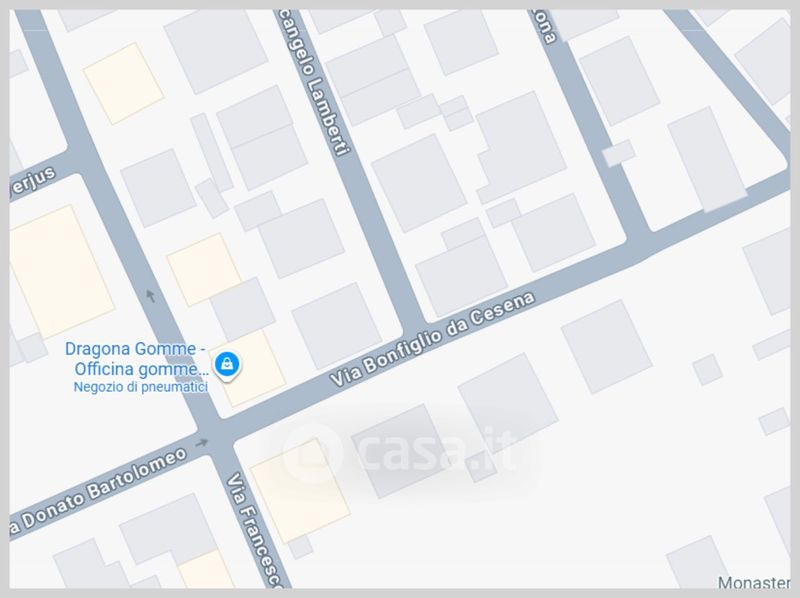This screenshot has height=598, width=800.
Task: Click the Dragona Gomme shopping pin icon
Action: 227,365
